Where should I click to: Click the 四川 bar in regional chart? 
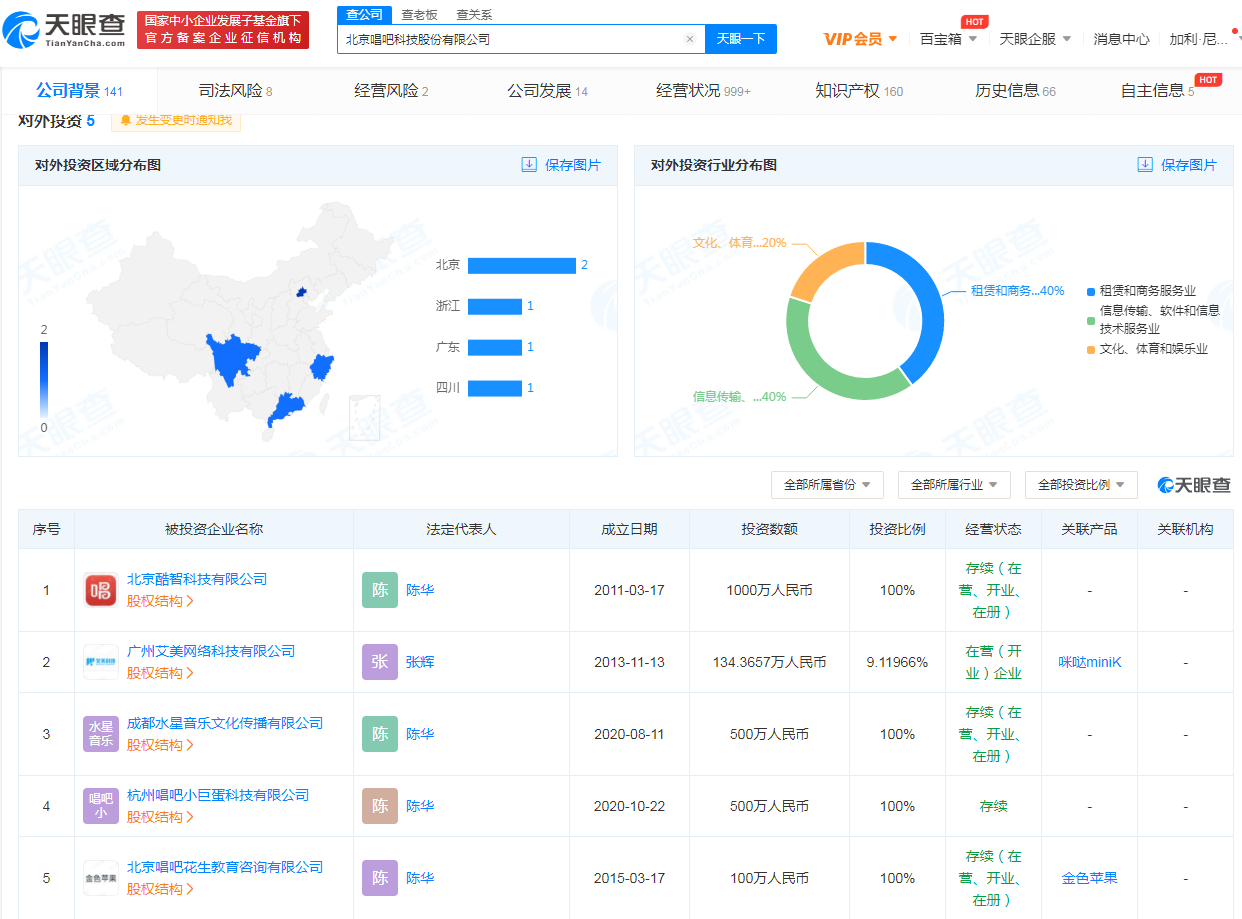[x=494, y=388]
